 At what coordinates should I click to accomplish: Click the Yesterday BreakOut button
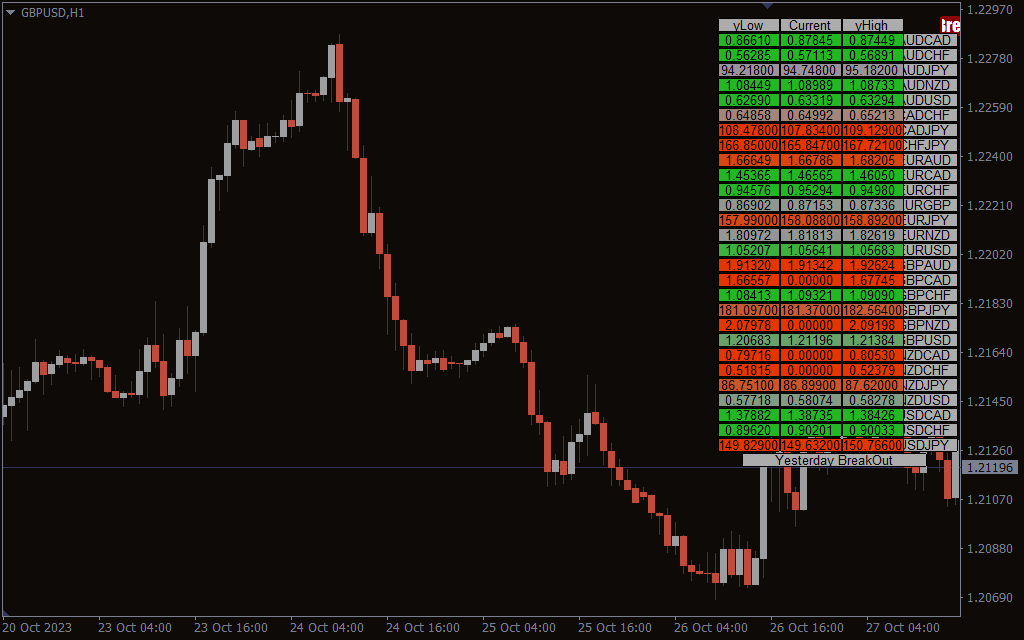click(834, 460)
